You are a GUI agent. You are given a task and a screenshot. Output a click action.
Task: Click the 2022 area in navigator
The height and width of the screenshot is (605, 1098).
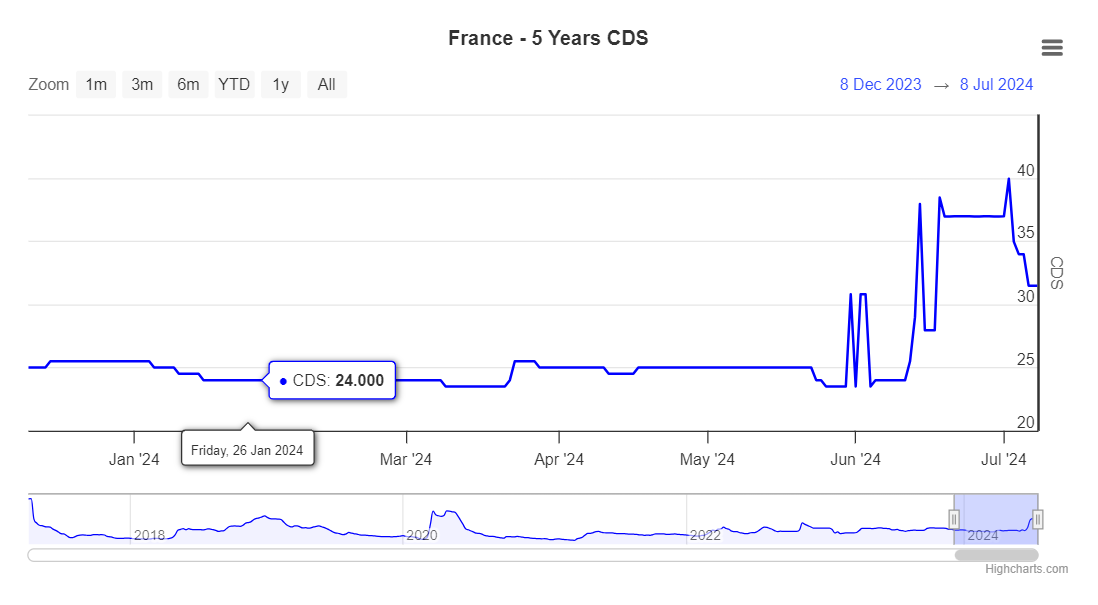coord(705,535)
